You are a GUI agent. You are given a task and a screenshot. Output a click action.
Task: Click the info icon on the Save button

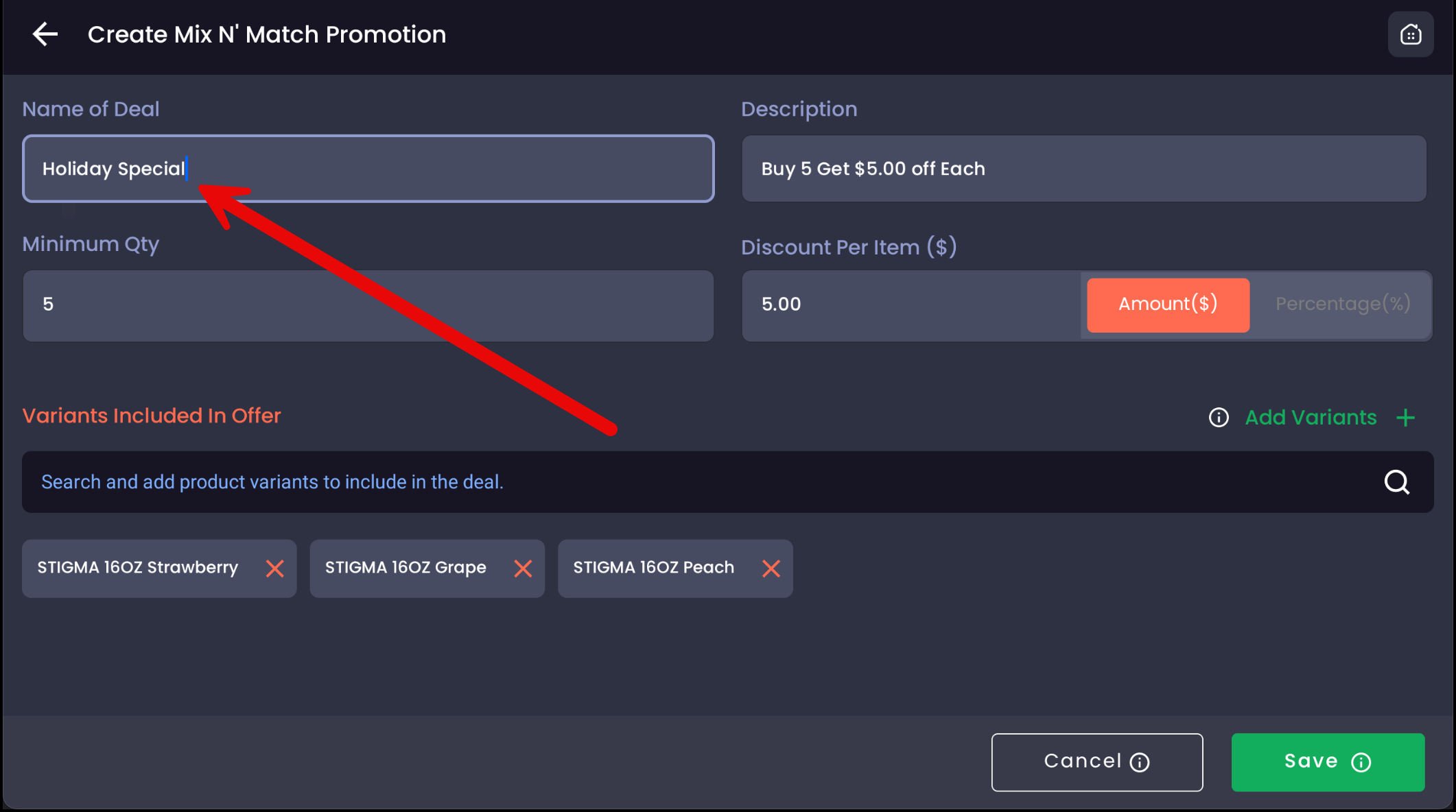pos(1361,763)
